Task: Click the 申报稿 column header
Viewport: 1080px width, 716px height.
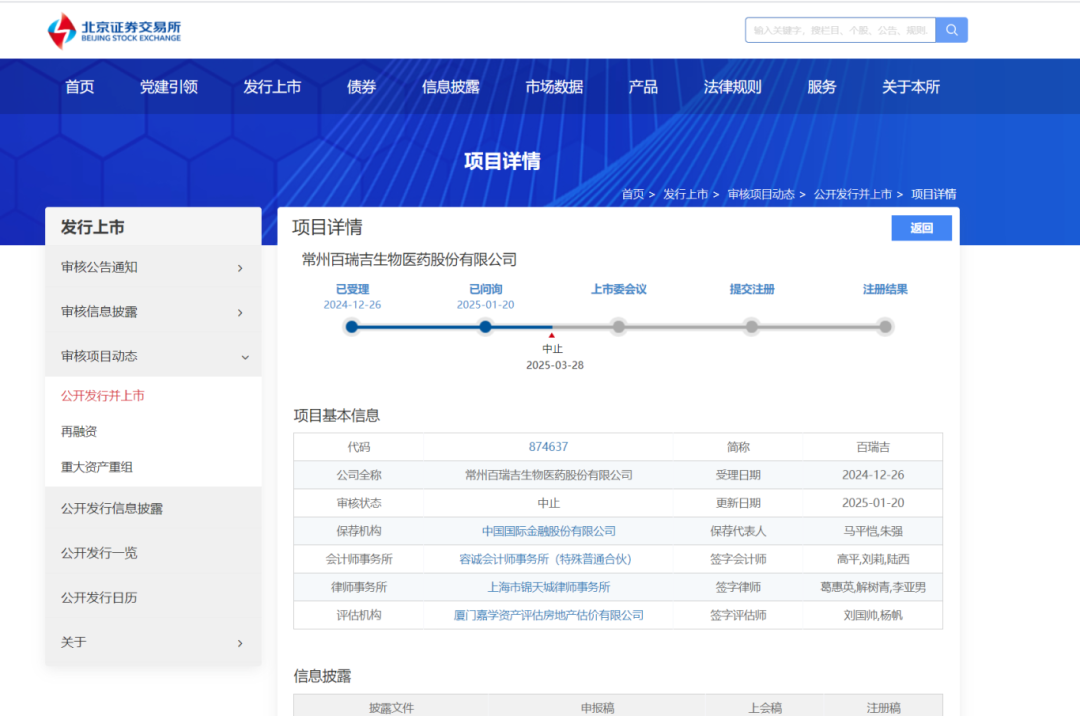Action: click(x=597, y=708)
